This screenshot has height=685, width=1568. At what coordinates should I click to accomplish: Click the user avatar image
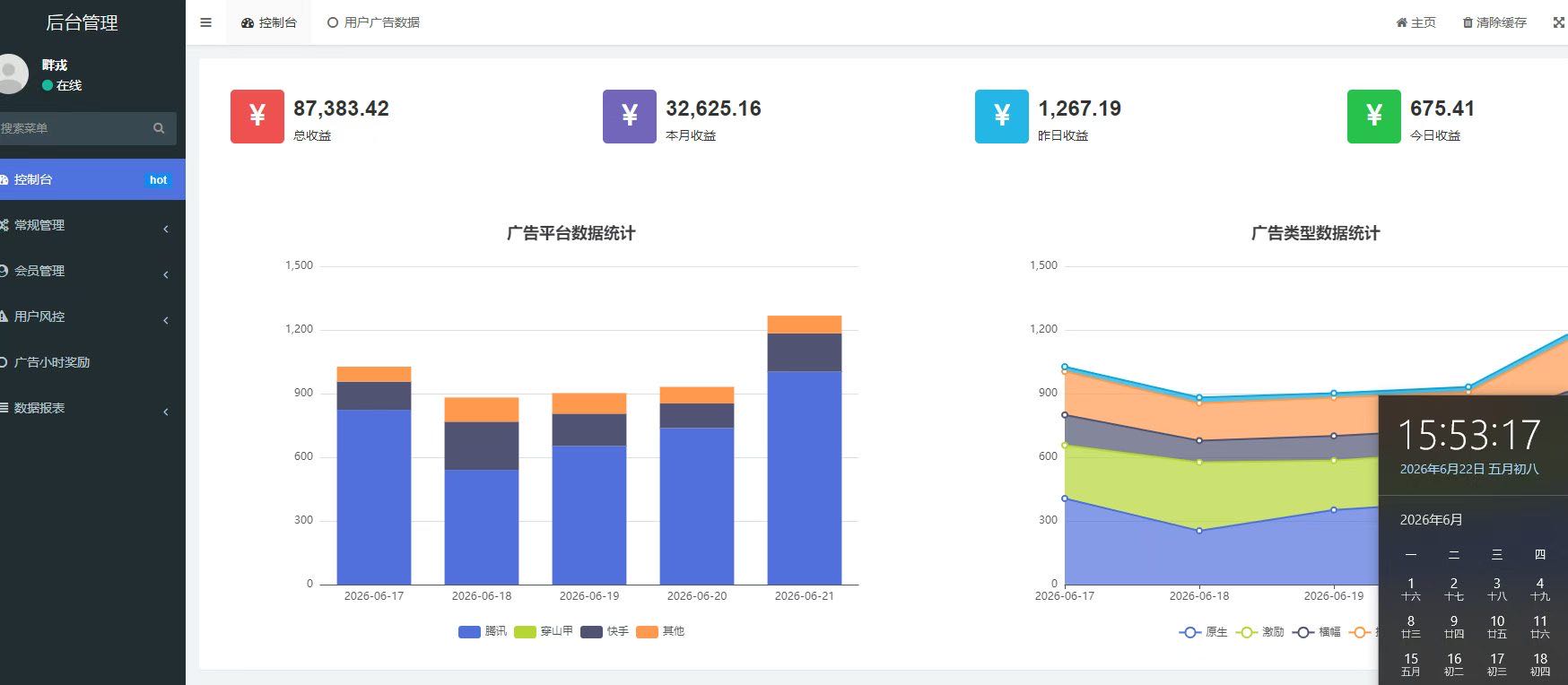click(x=11, y=74)
